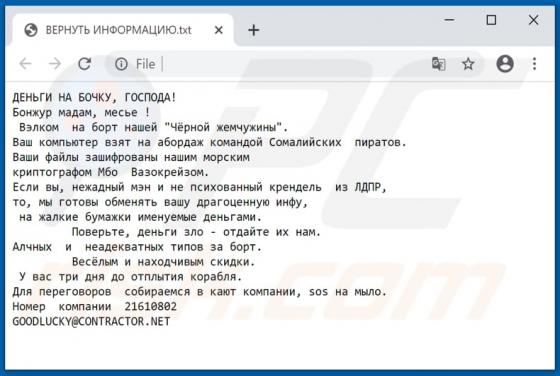Click the line Для переговоров собираемся
This screenshot has height=376, width=560.
point(200,292)
